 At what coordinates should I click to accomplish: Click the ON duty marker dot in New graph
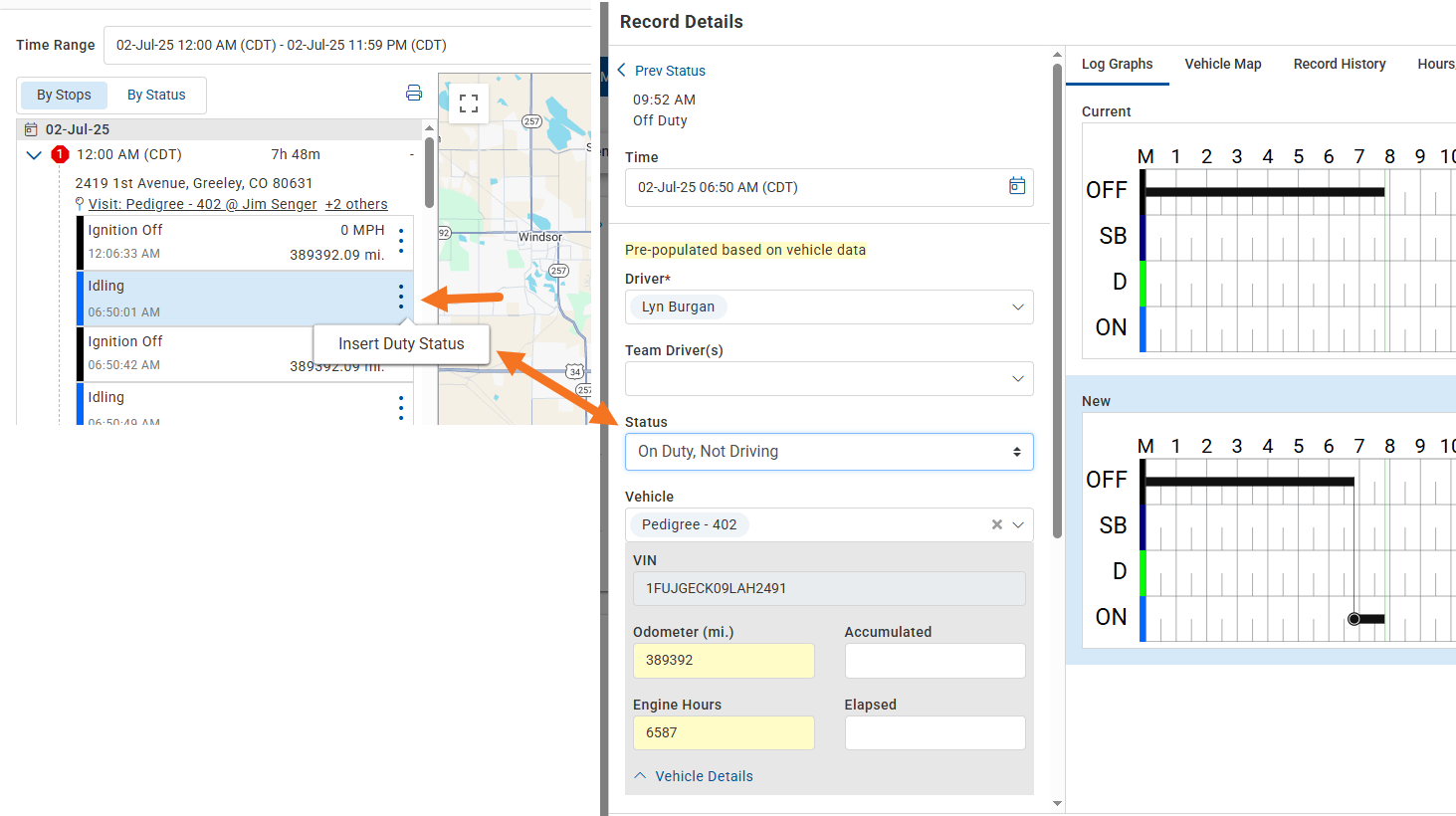coord(1353,619)
